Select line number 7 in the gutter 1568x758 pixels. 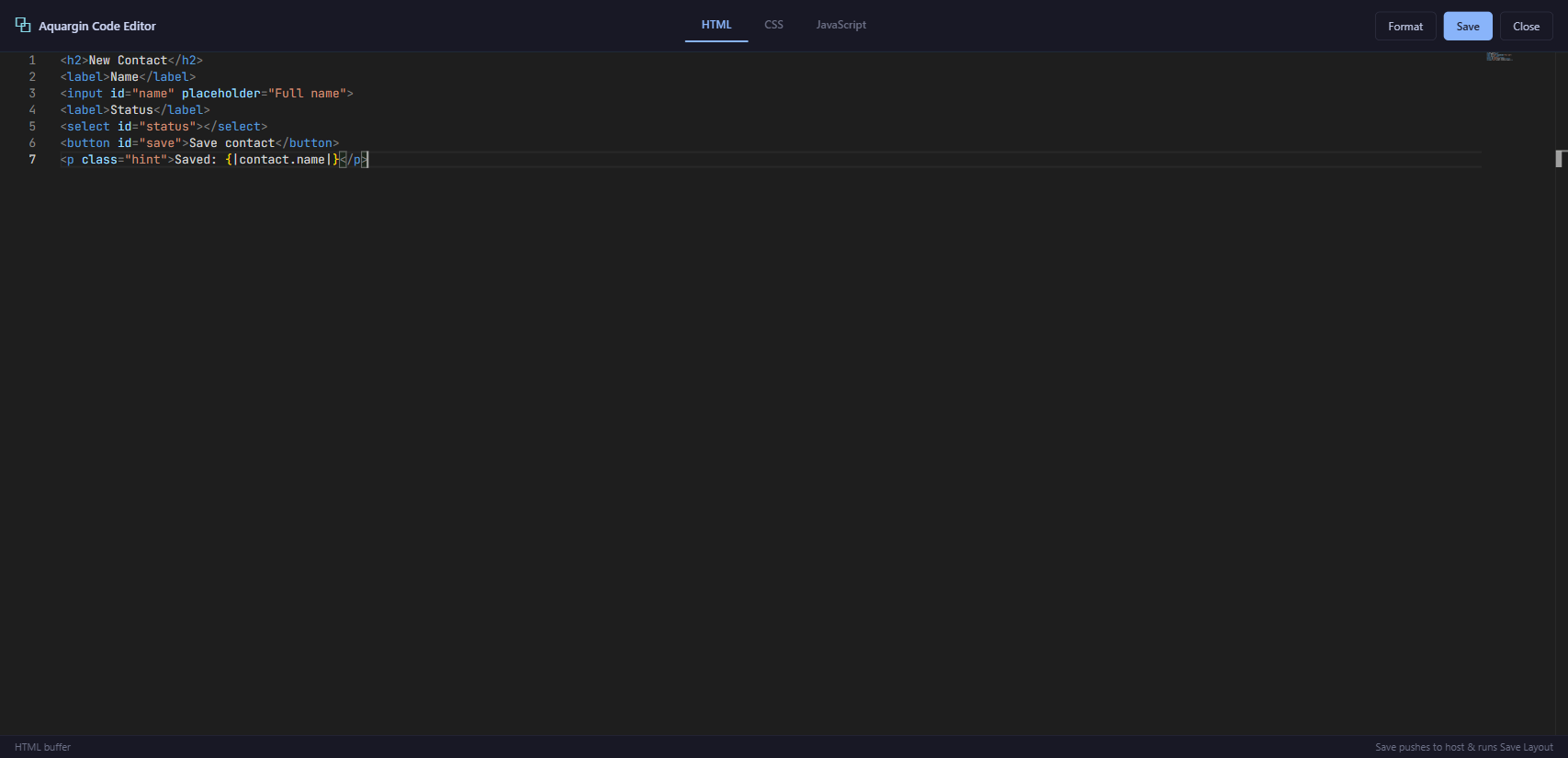[32, 159]
